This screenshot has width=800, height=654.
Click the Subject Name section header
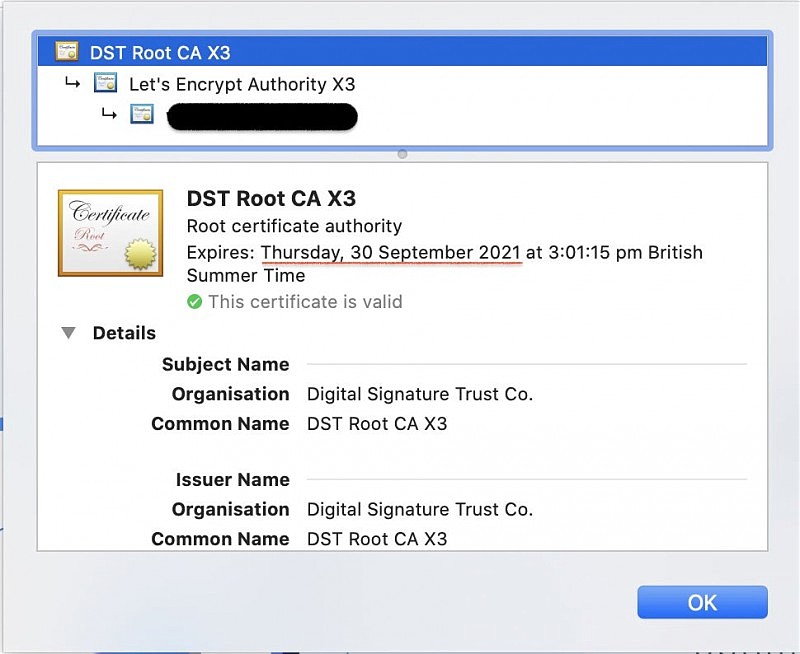click(226, 364)
